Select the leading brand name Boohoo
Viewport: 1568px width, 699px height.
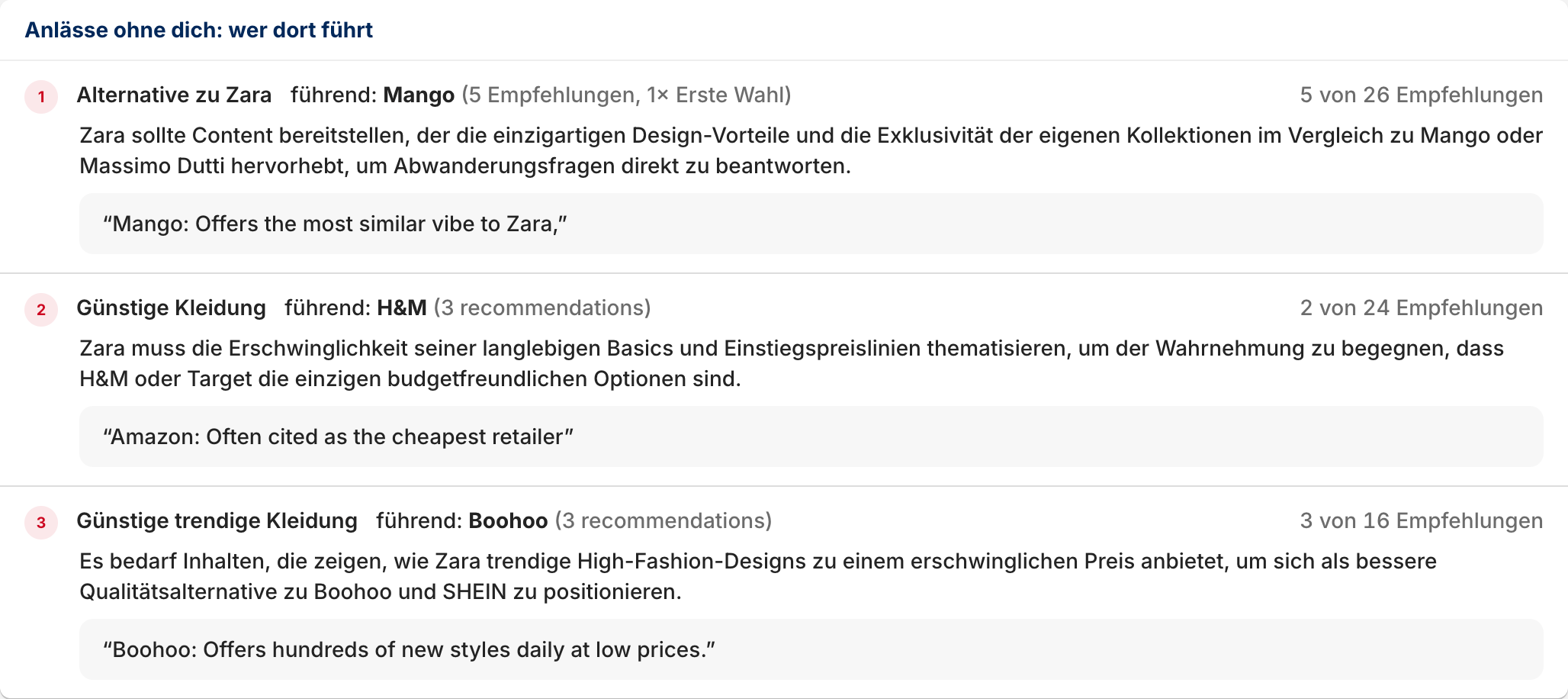pos(508,520)
